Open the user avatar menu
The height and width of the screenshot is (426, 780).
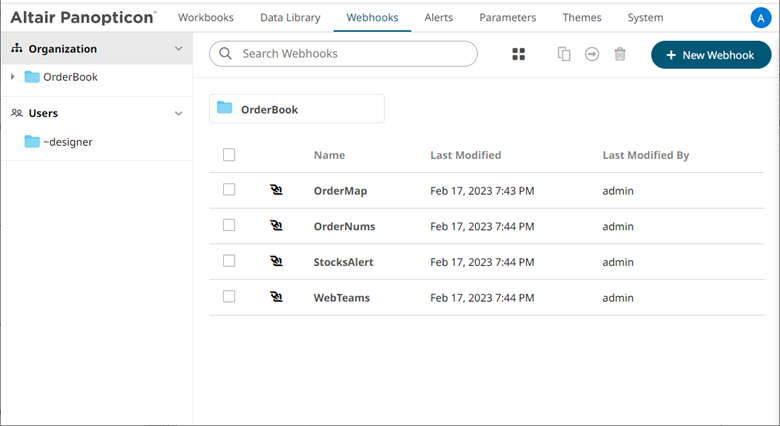pos(759,17)
